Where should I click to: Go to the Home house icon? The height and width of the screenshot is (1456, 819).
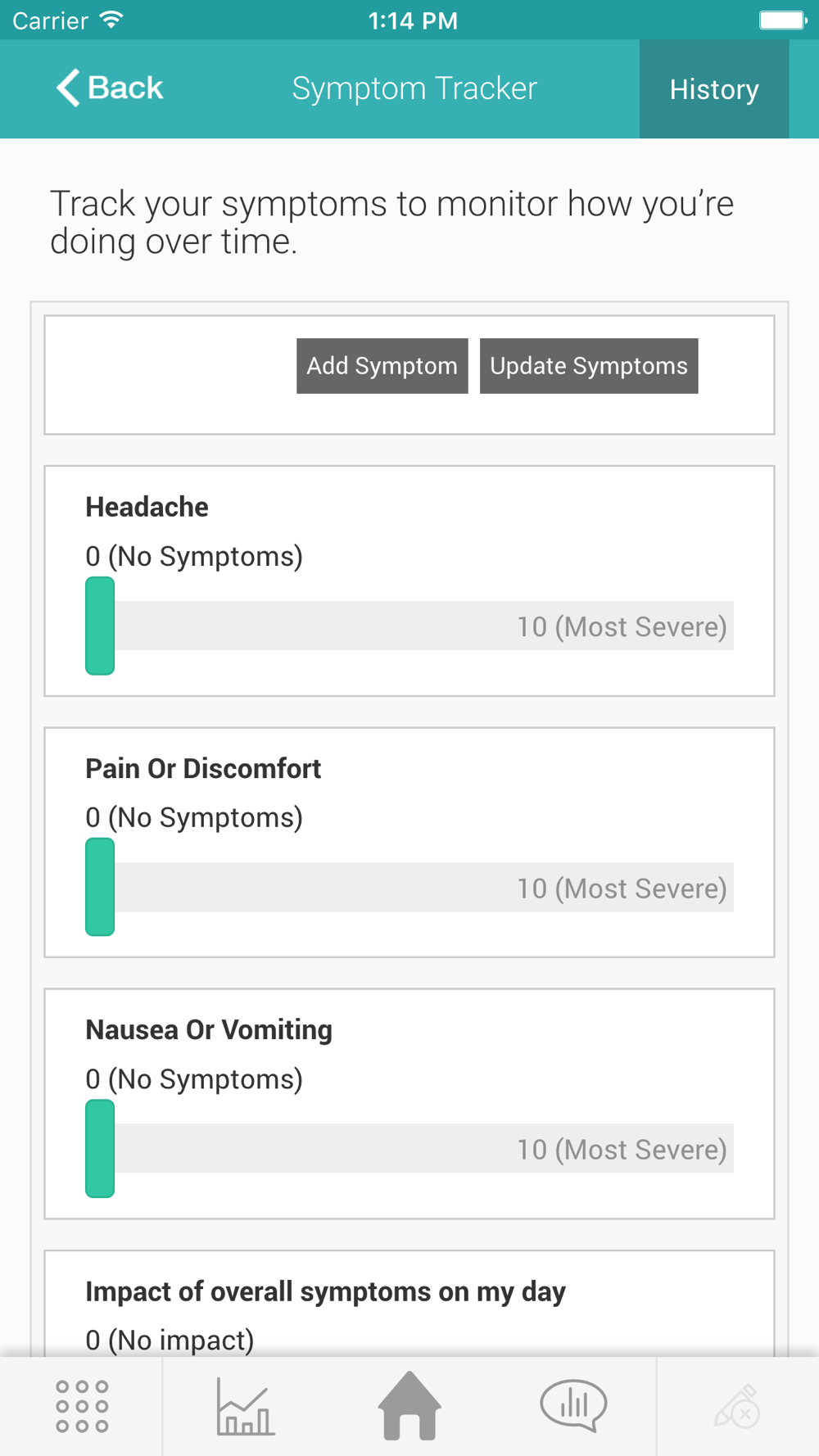(x=409, y=1405)
